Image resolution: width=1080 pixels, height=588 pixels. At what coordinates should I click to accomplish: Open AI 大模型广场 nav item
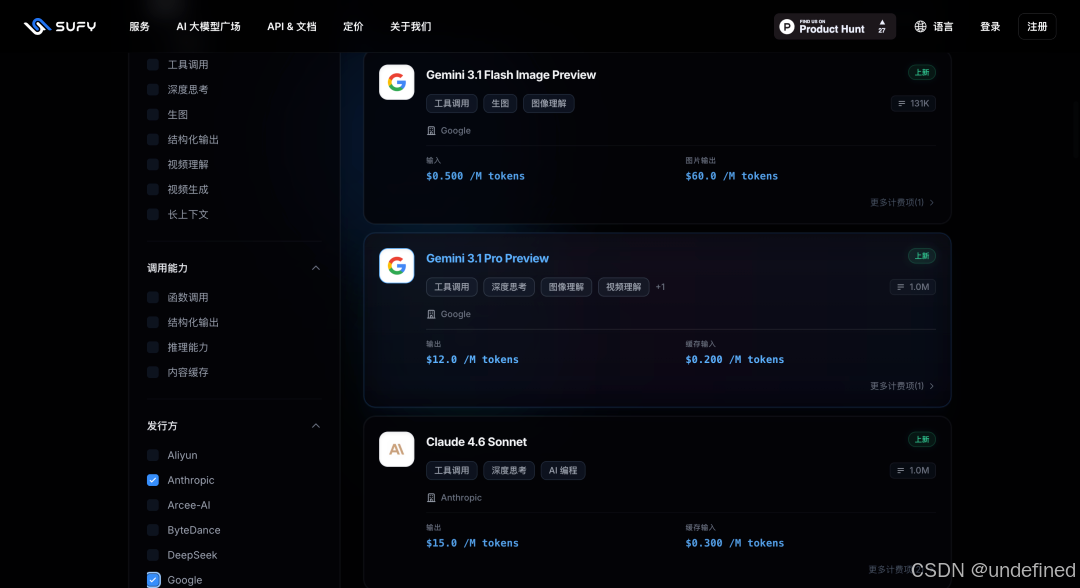click(208, 27)
